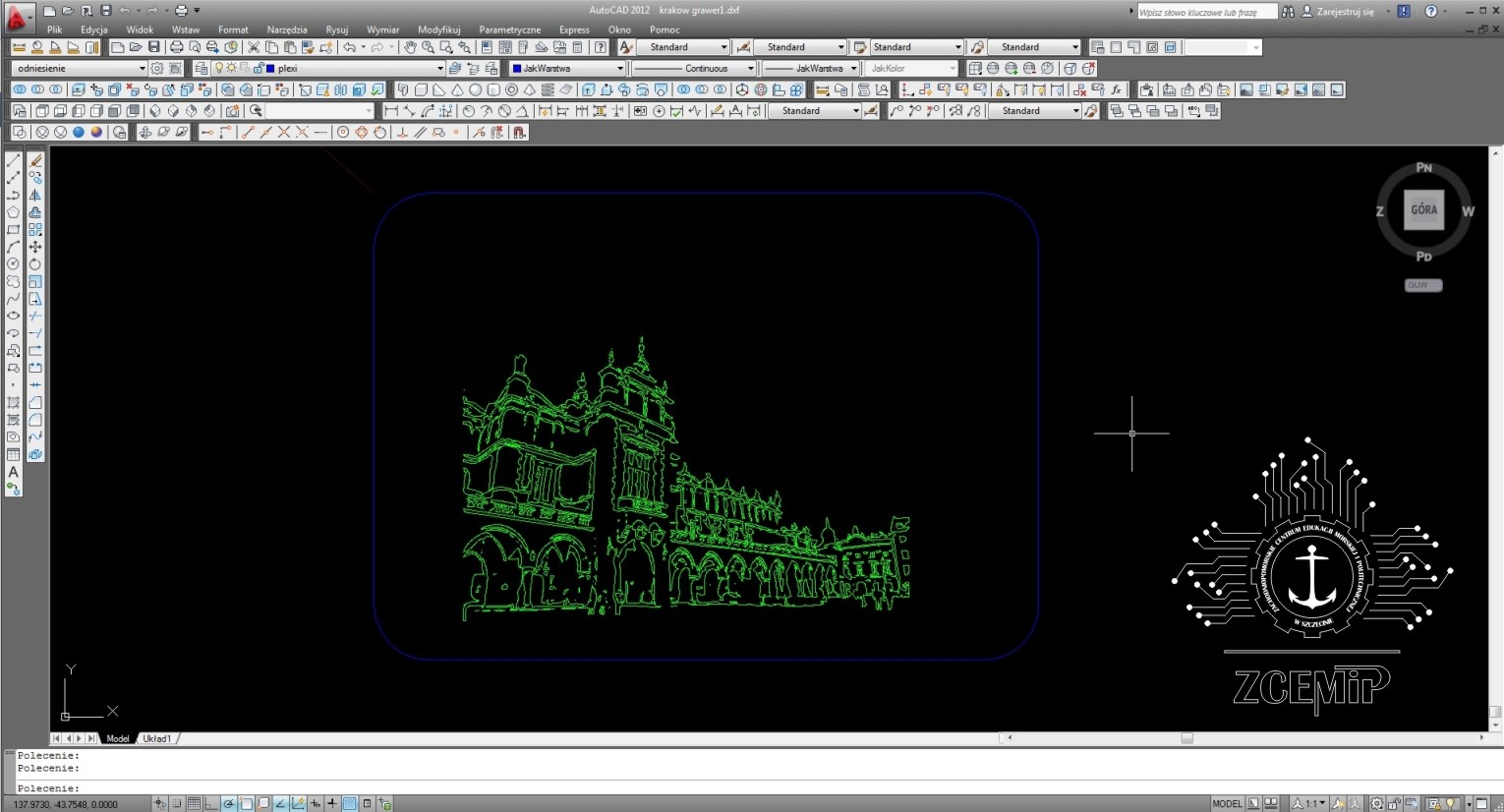Click Zarejestruj się sign-in link

tap(1346, 12)
